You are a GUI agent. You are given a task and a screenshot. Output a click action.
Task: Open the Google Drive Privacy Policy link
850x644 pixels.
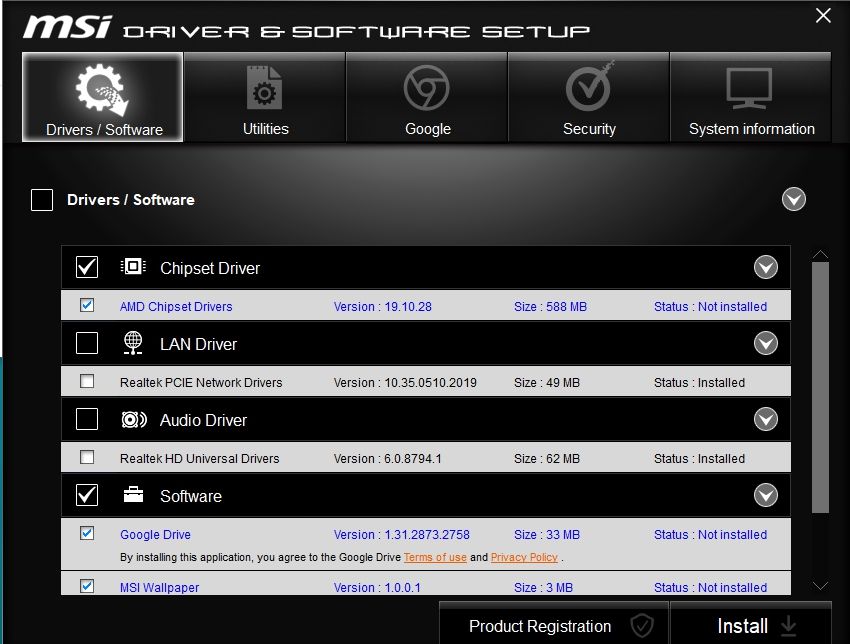tap(524, 557)
